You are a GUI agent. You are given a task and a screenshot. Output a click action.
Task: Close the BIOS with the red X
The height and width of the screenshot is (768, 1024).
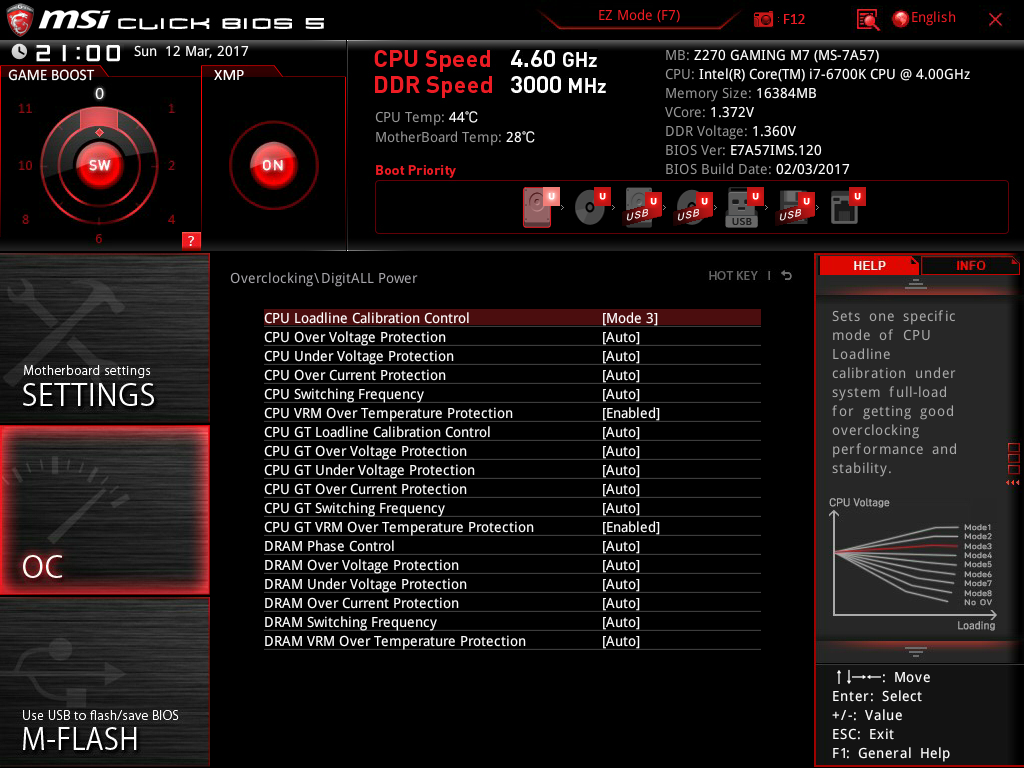(x=995, y=20)
